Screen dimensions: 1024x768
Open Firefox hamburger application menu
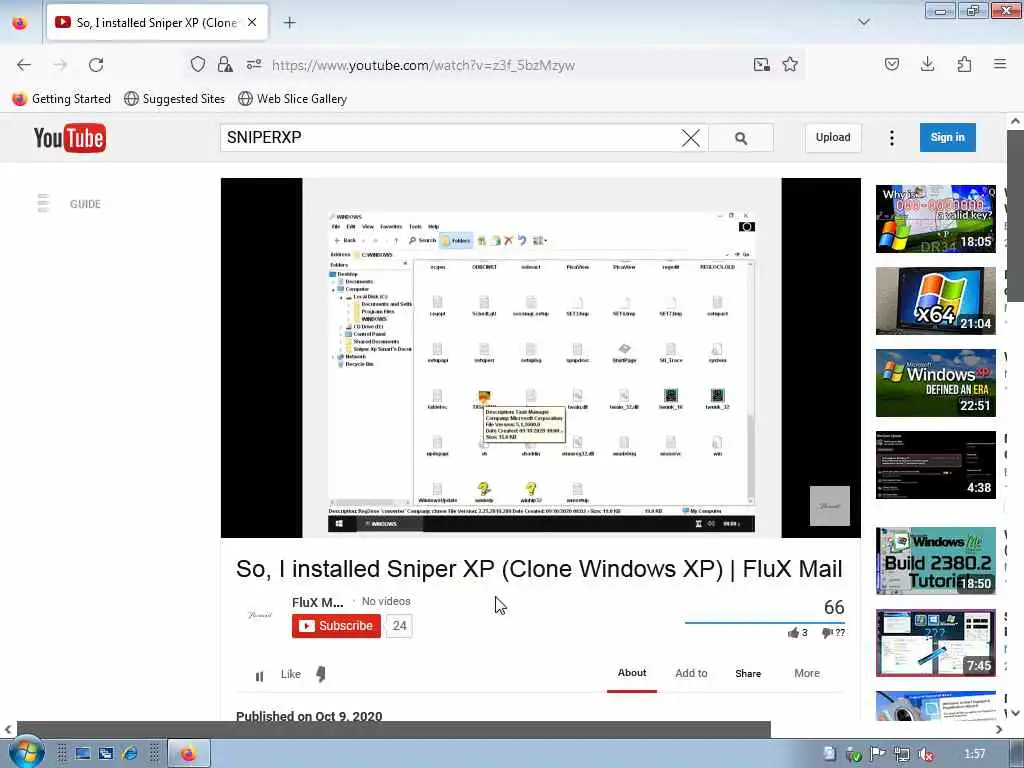point(1000,64)
